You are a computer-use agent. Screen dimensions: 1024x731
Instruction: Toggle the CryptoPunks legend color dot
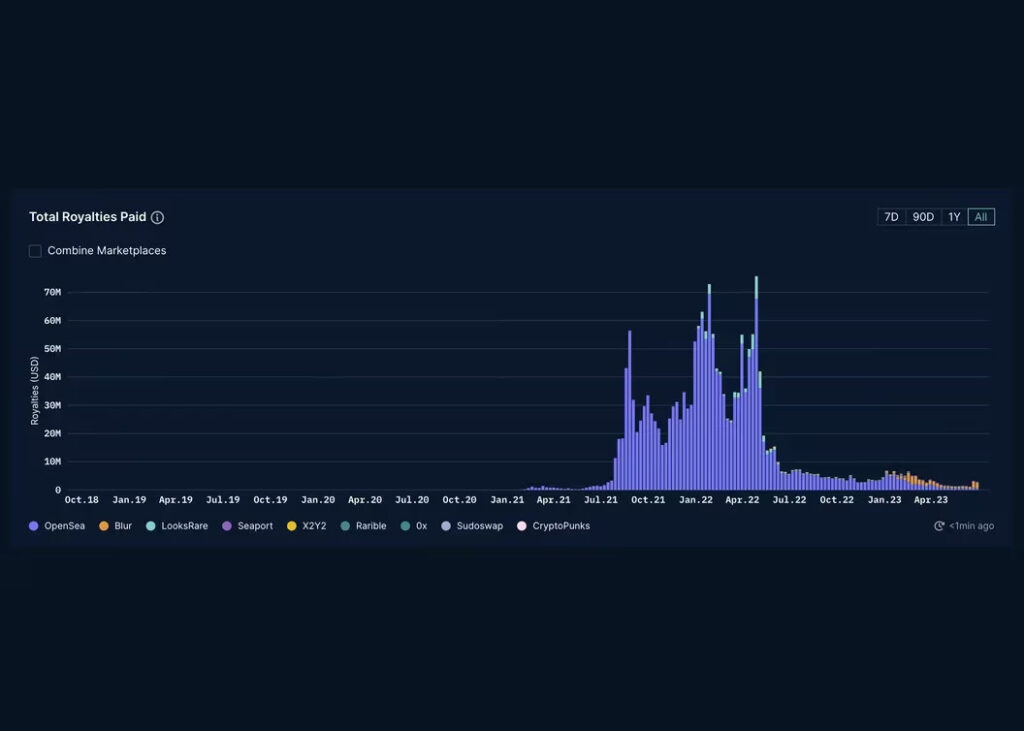(x=522, y=526)
